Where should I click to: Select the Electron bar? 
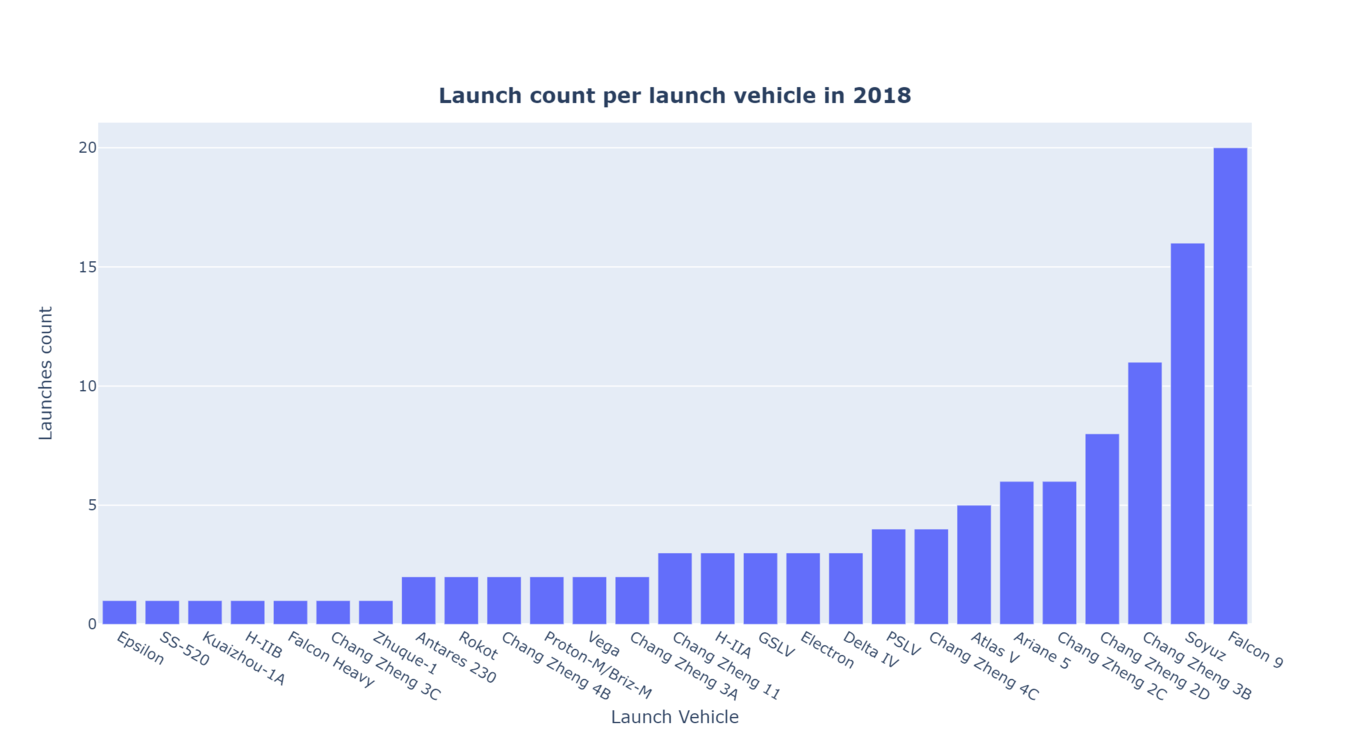(803, 589)
